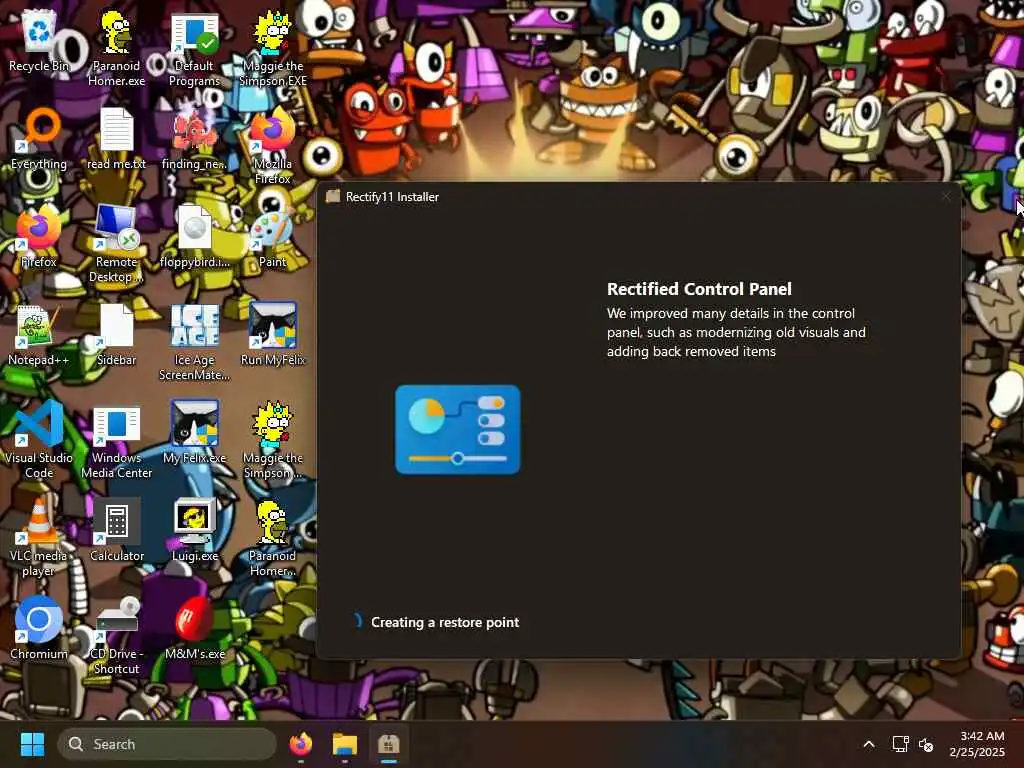Image resolution: width=1024 pixels, height=768 pixels.
Task: Open the Paint desktop shortcut
Action: [272, 236]
